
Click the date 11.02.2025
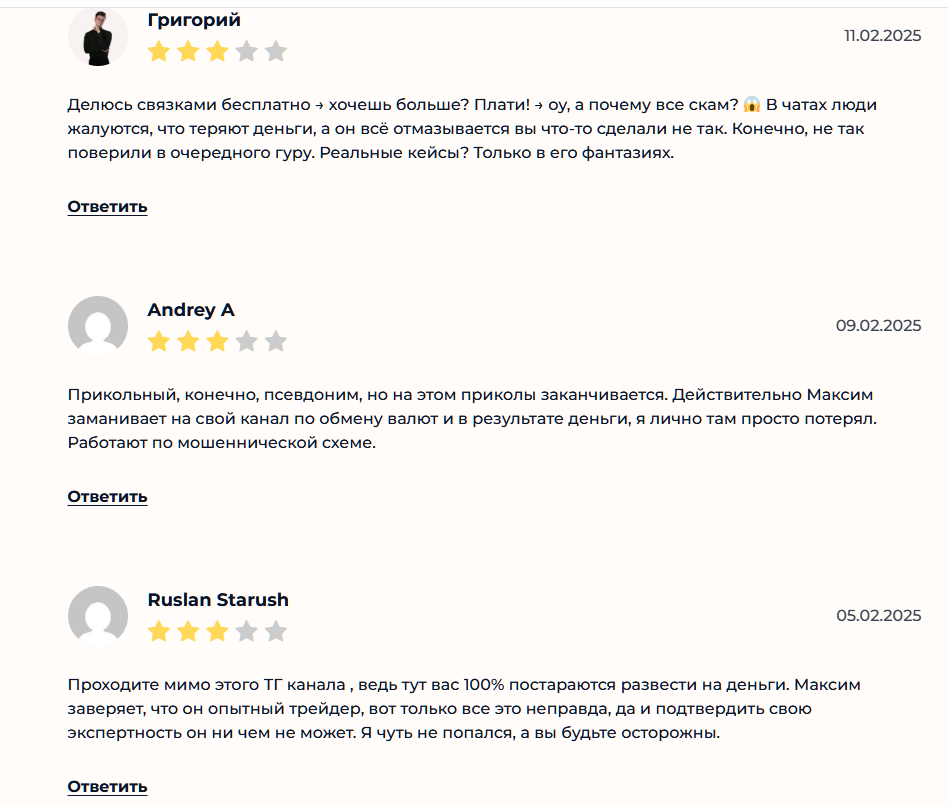[x=882, y=36]
